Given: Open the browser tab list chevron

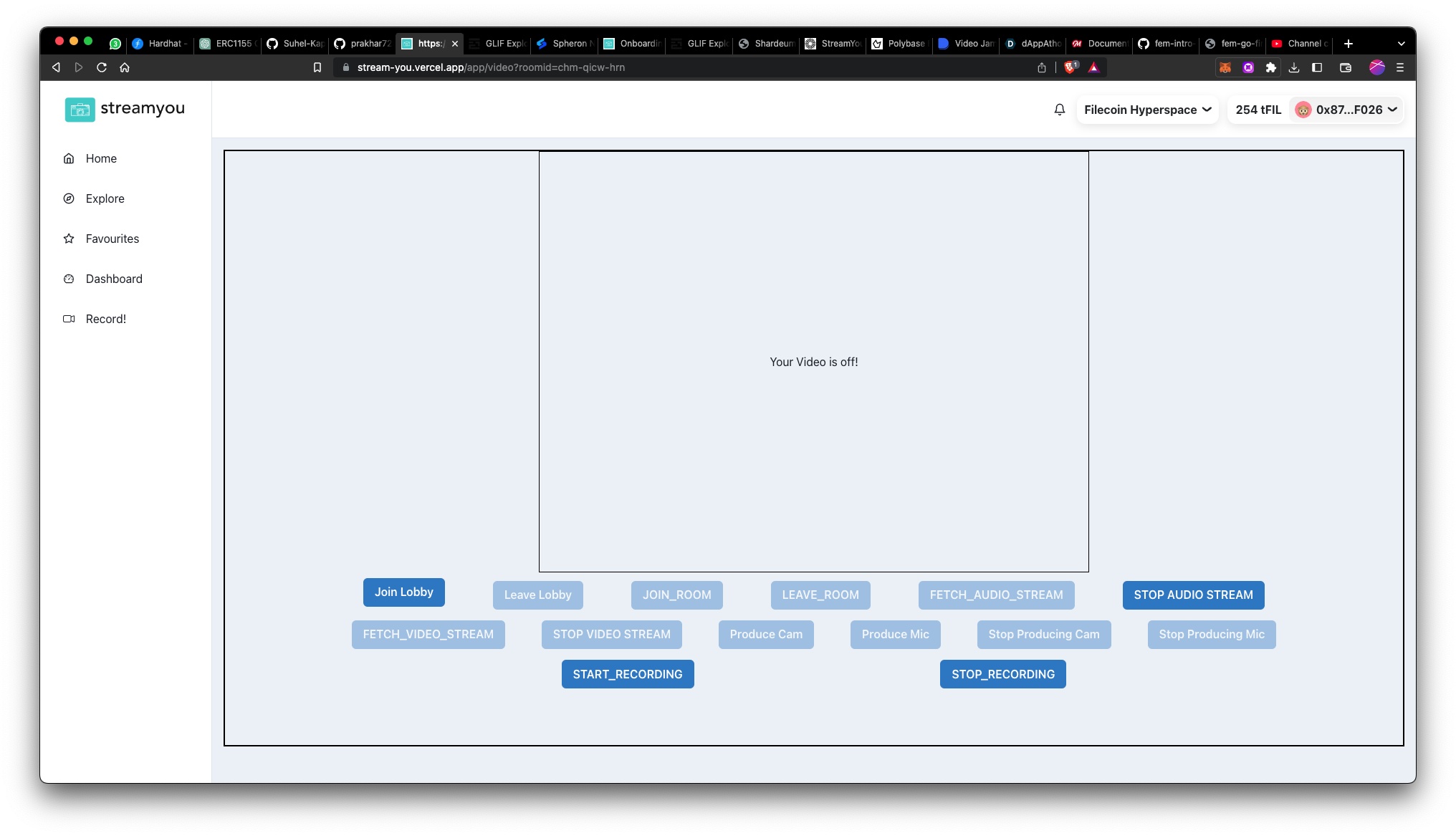Looking at the screenshot, I should click(x=1401, y=44).
